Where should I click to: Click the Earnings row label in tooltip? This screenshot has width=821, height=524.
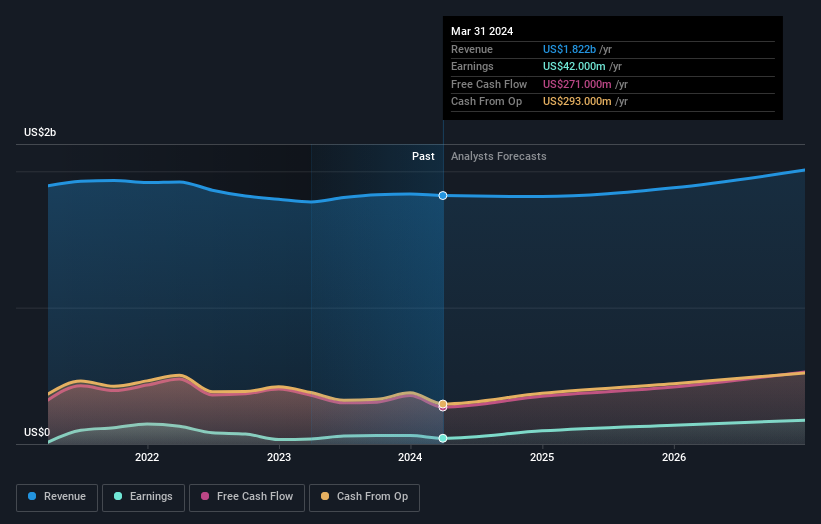click(472, 66)
